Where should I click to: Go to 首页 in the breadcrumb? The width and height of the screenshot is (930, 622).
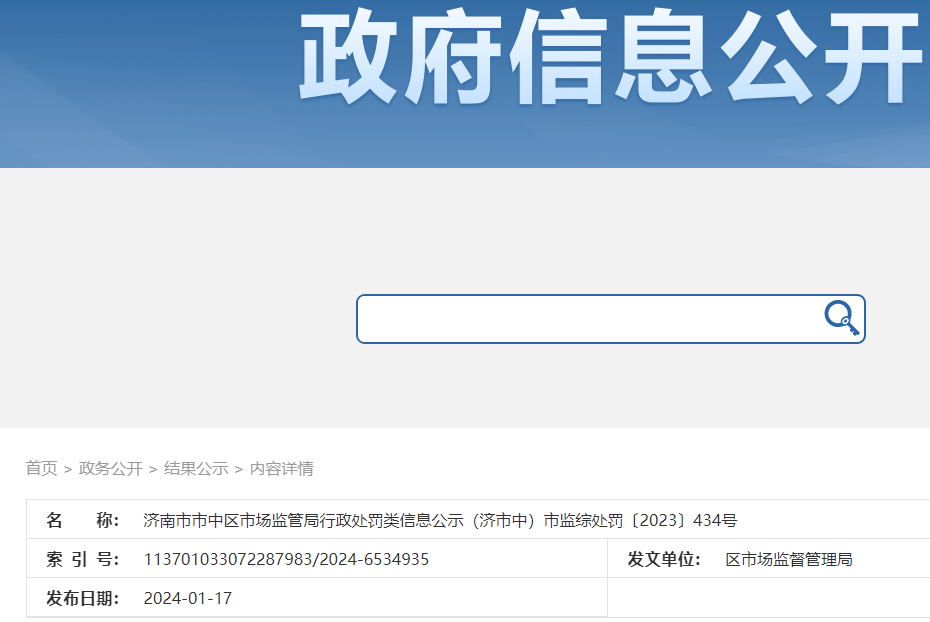[x=42, y=468]
